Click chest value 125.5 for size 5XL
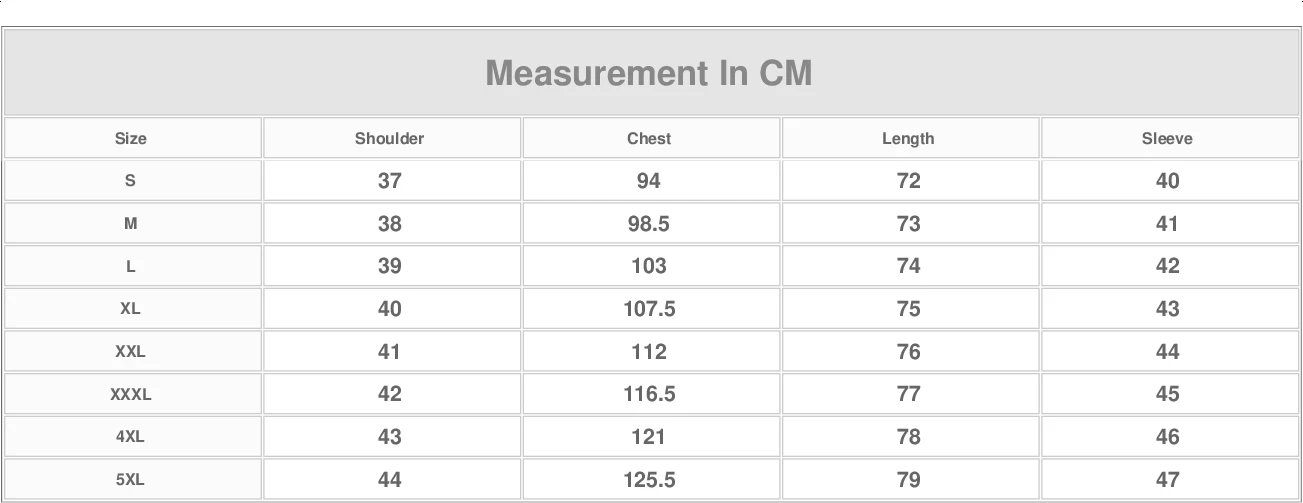The width and height of the screenshot is (1303, 503). pyautogui.click(x=649, y=480)
